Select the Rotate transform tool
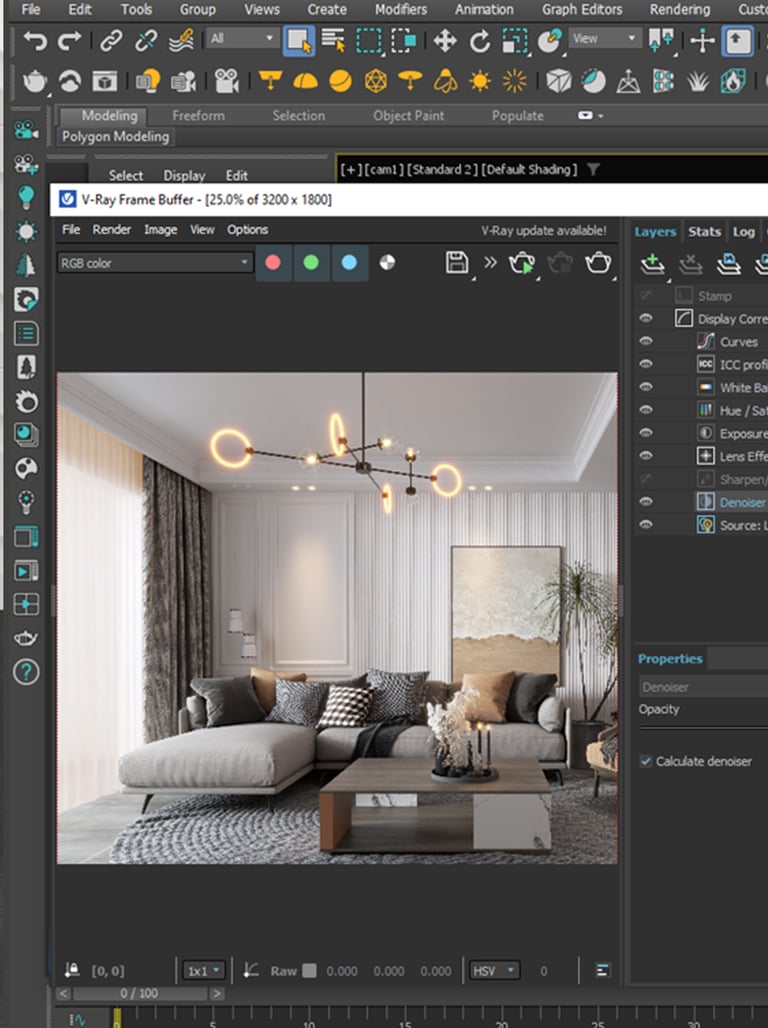This screenshot has height=1028, width=768. tap(480, 41)
